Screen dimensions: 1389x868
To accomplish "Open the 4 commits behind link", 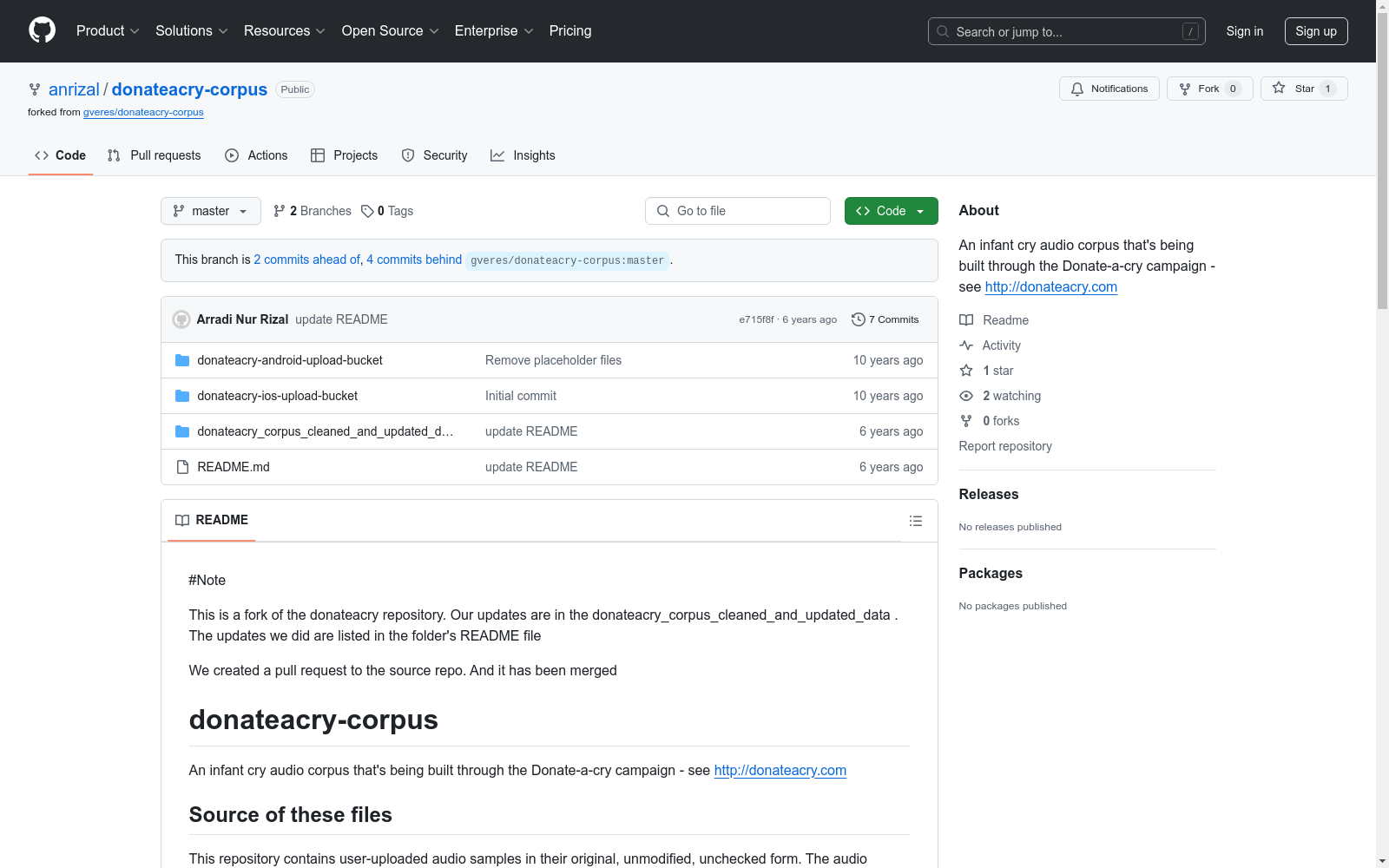I will (414, 260).
